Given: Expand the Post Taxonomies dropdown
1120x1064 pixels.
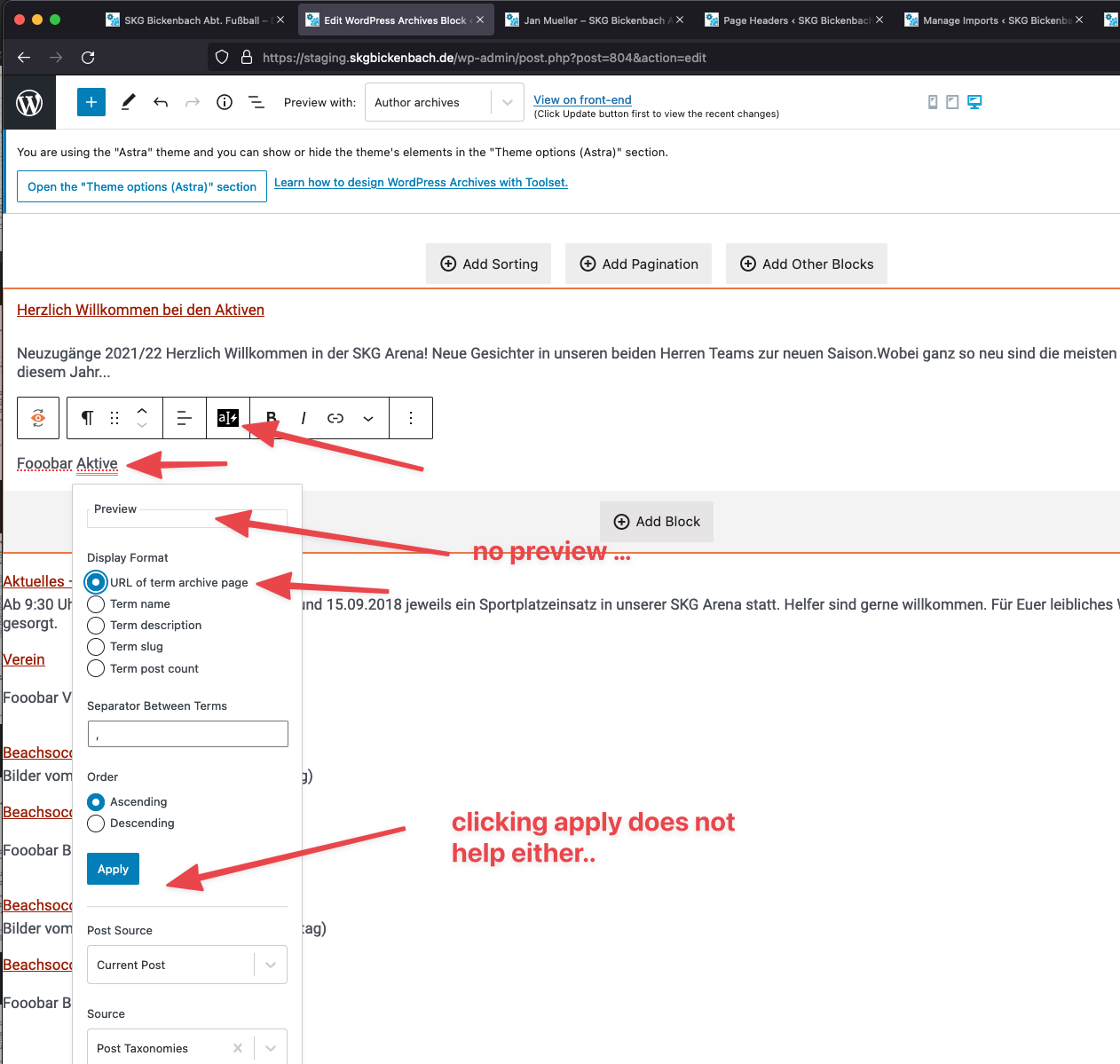Looking at the screenshot, I should click(271, 1048).
